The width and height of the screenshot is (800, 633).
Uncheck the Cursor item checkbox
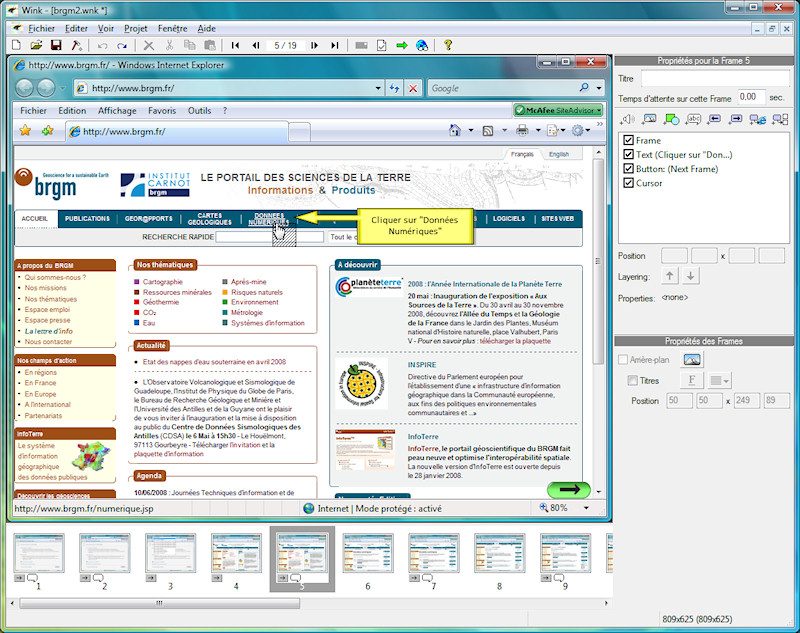click(x=629, y=183)
